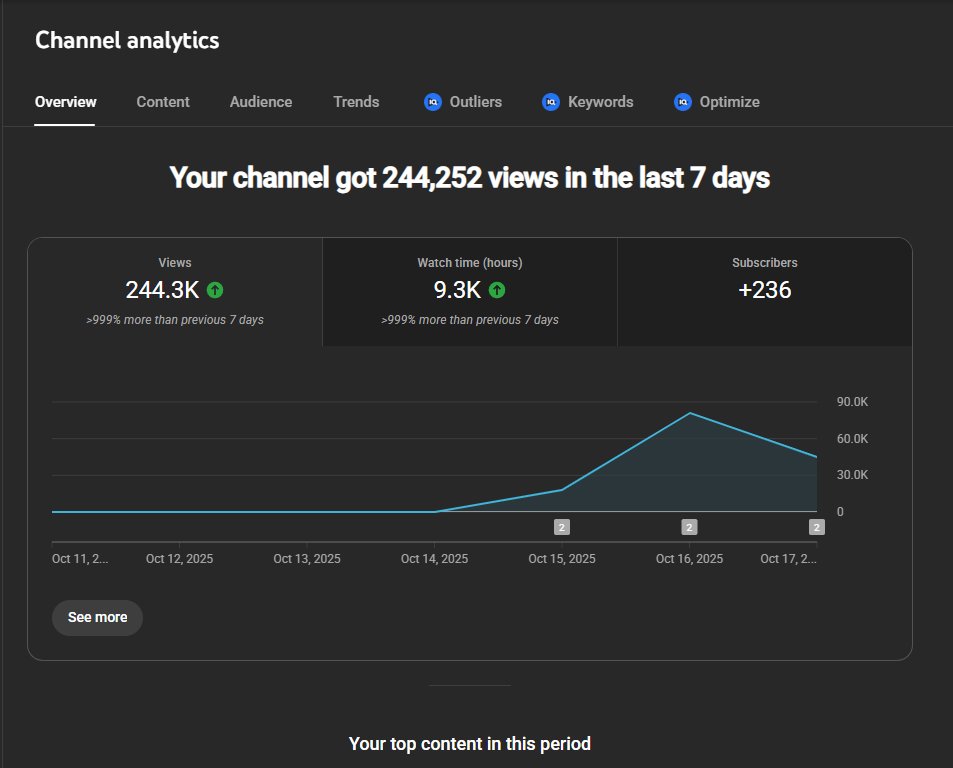Select the Views metric card
The height and width of the screenshot is (768, 953).
174,291
